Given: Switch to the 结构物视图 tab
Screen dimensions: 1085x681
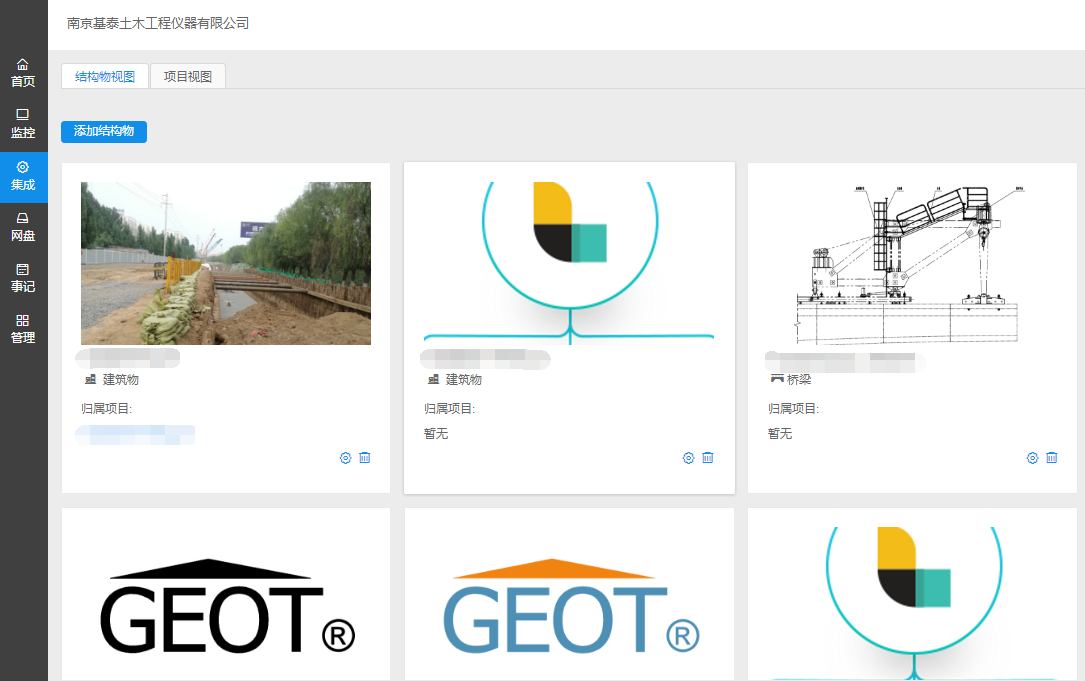Looking at the screenshot, I should (105, 76).
